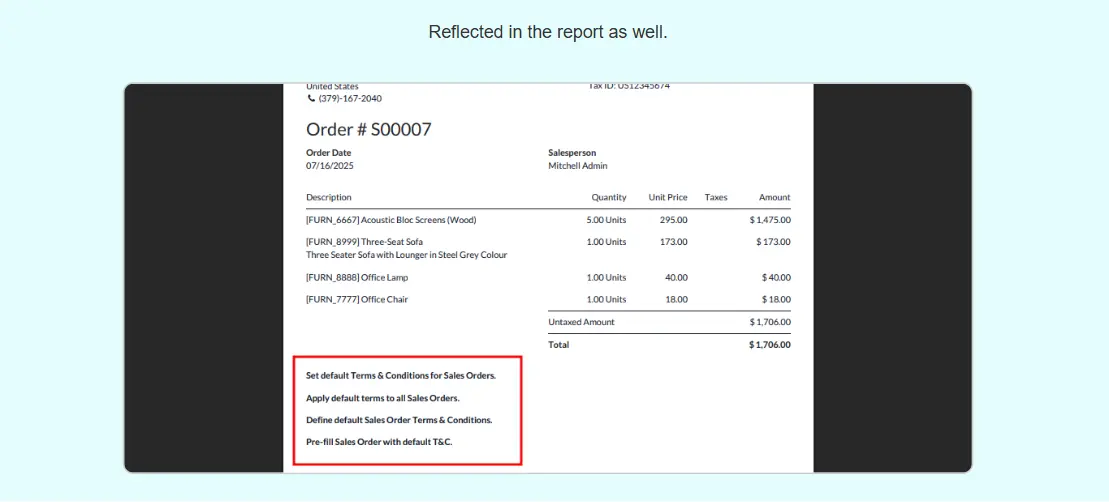The height and width of the screenshot is (502, 1109).
Task: Click the 'Reflected in the report' caption
Action: coord(547,32)
